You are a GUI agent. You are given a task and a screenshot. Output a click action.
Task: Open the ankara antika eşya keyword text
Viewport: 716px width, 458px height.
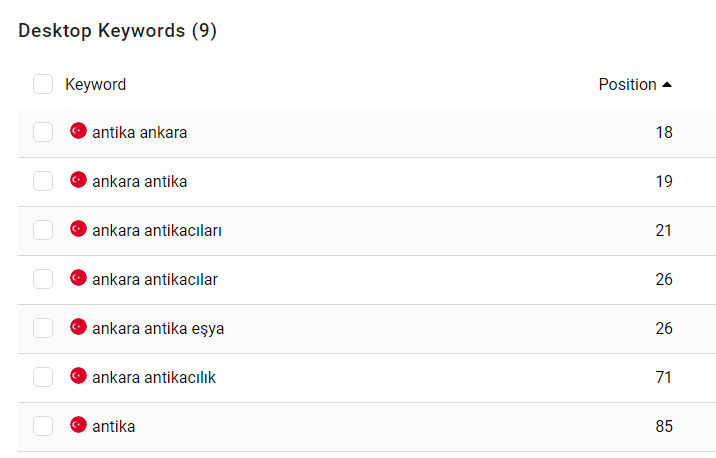click(158, 329)
